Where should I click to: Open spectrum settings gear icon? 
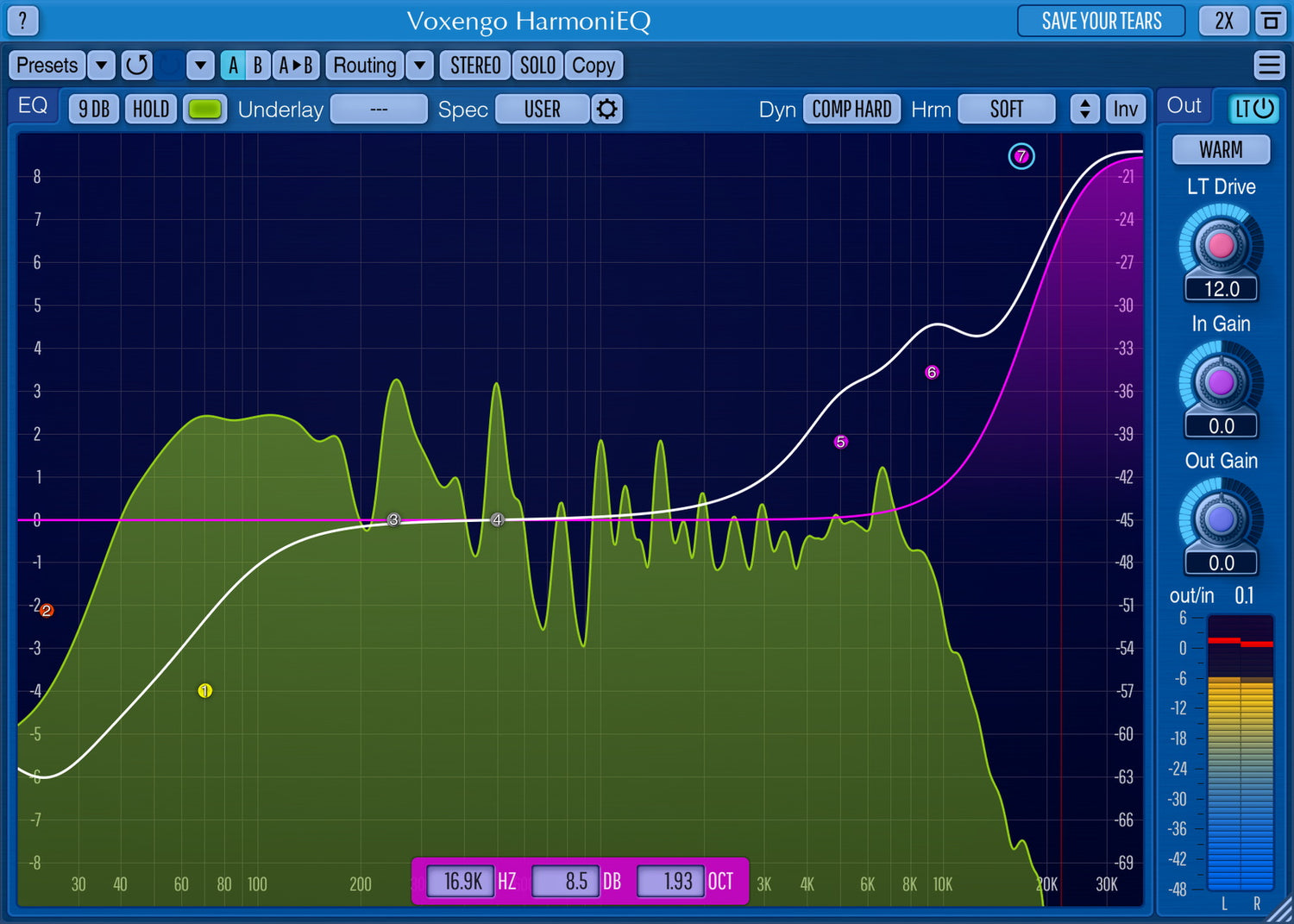(x=607, y=110)
